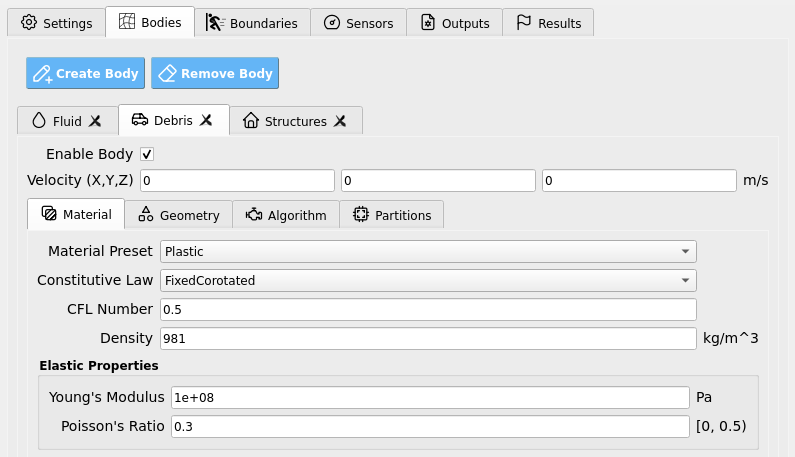
Task: Open the Settings tab with gear icon
Action: [56, 23]
